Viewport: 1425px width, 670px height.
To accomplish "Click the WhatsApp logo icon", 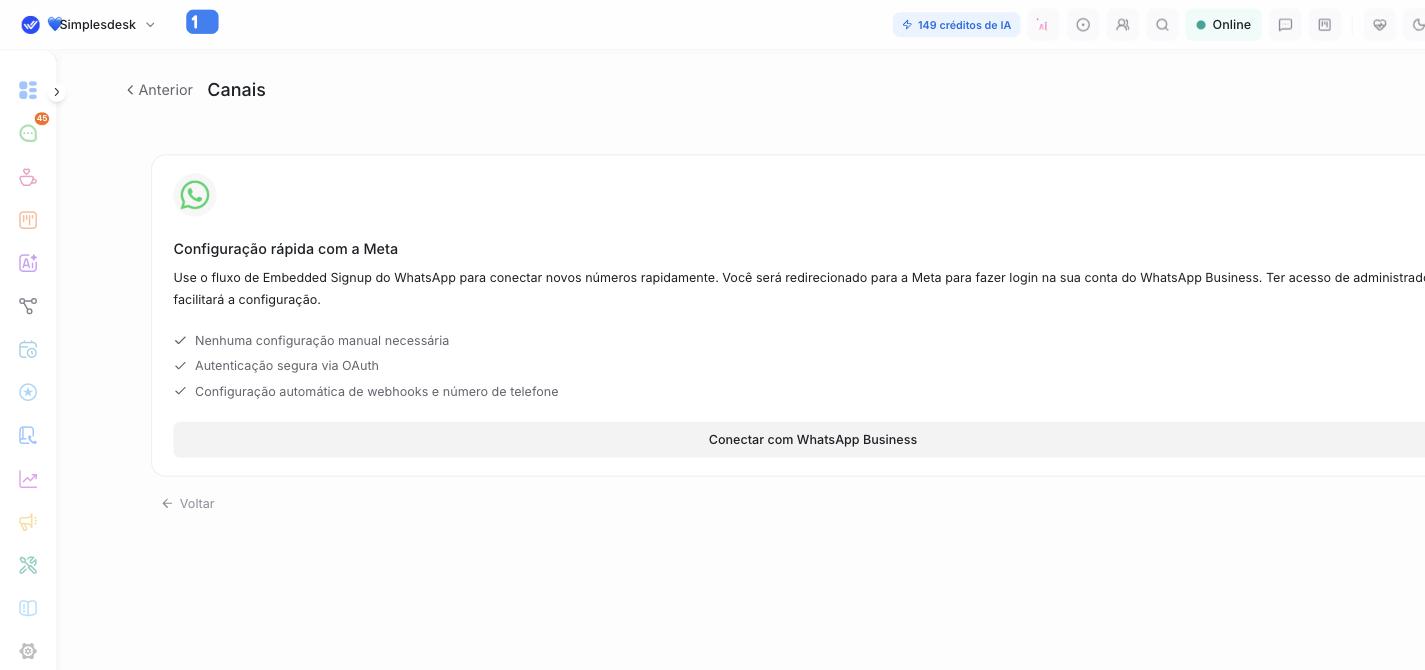I will point(195,195).
